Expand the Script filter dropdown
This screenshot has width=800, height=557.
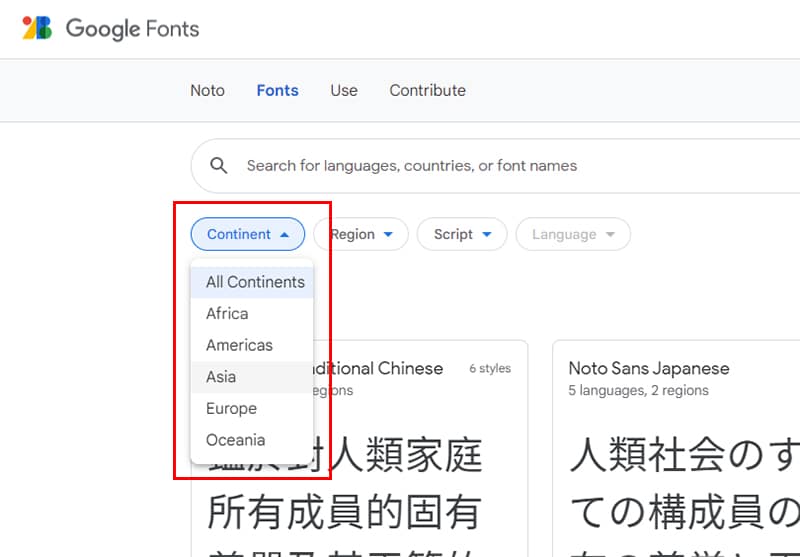[x=462, y=234]
